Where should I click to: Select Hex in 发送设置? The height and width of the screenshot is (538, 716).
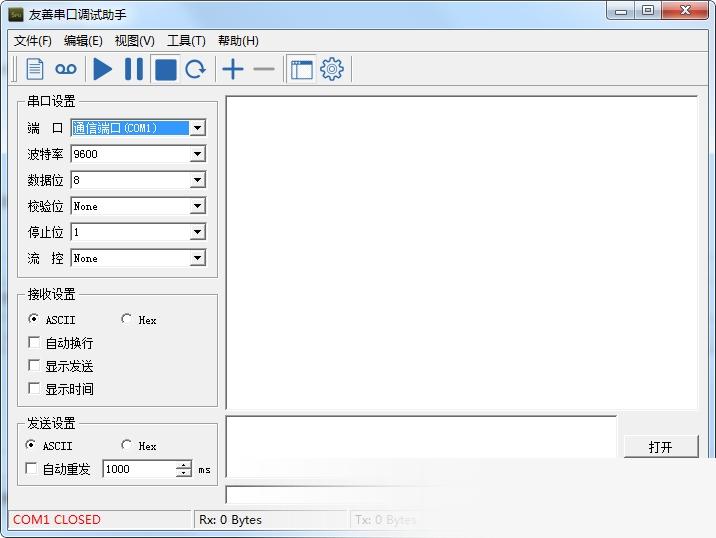[x=139, y=445]
